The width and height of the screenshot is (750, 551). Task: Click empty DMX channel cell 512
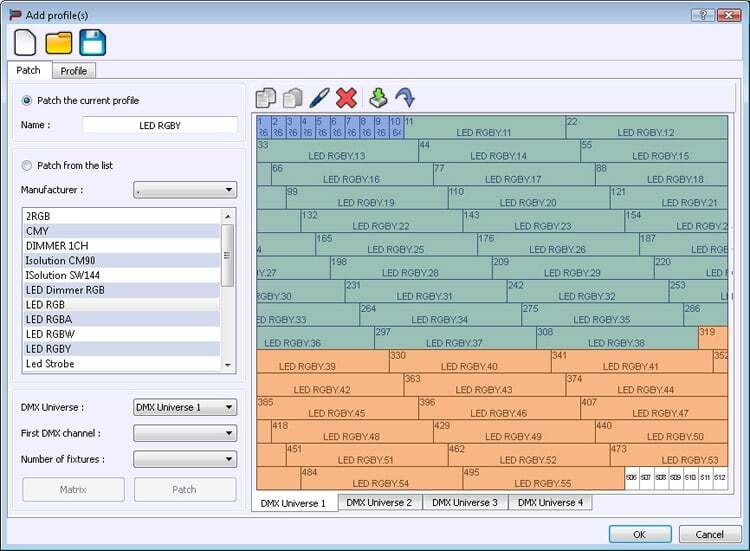(x=720, y=479)
